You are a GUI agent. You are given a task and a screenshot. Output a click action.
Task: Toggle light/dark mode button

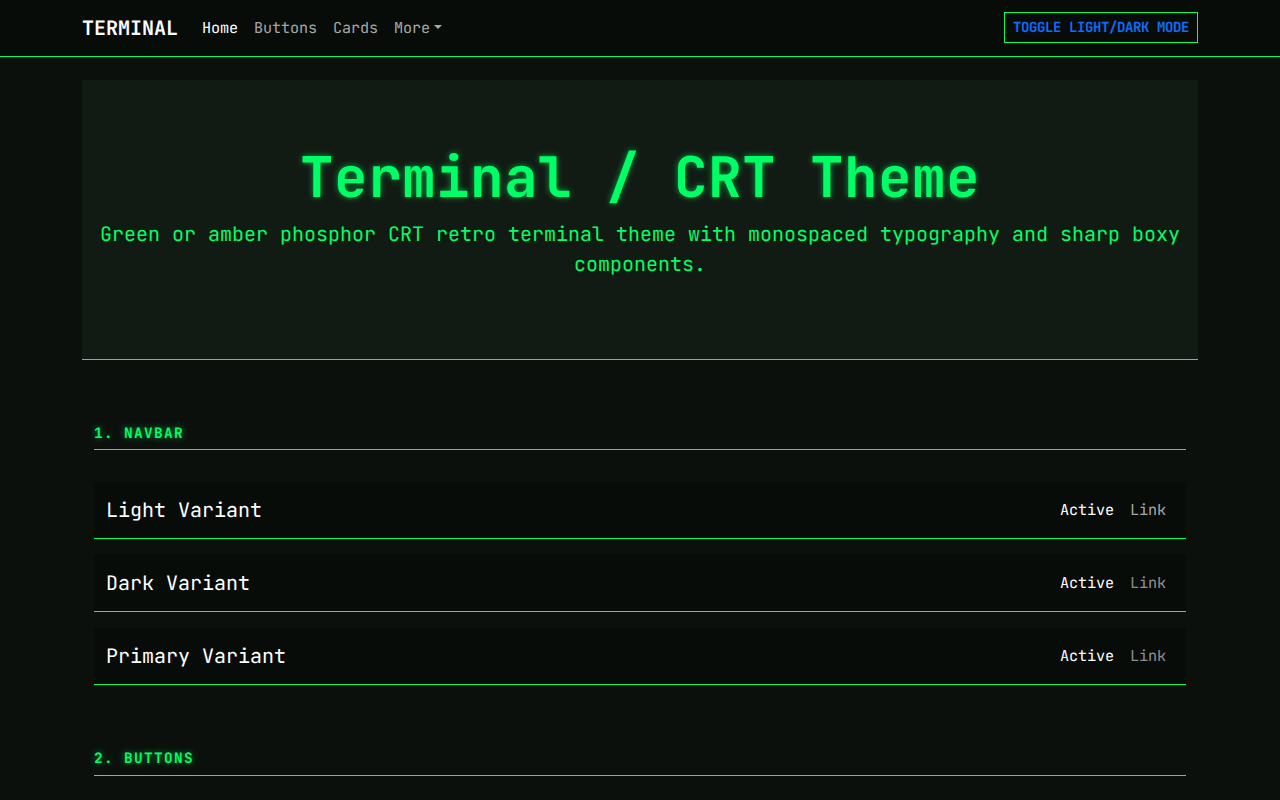pyautogui.click(x=1101, y=28)
